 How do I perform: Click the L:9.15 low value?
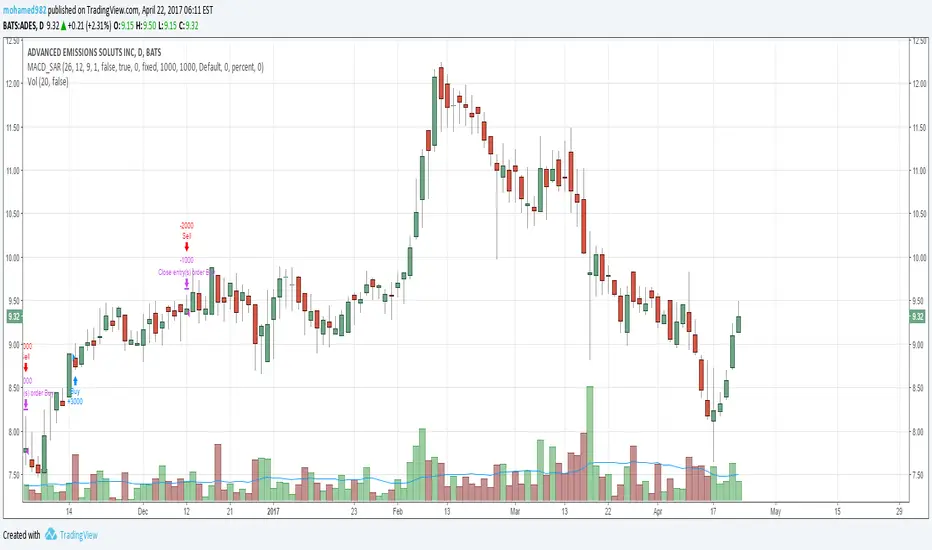(x=168, y=26)
